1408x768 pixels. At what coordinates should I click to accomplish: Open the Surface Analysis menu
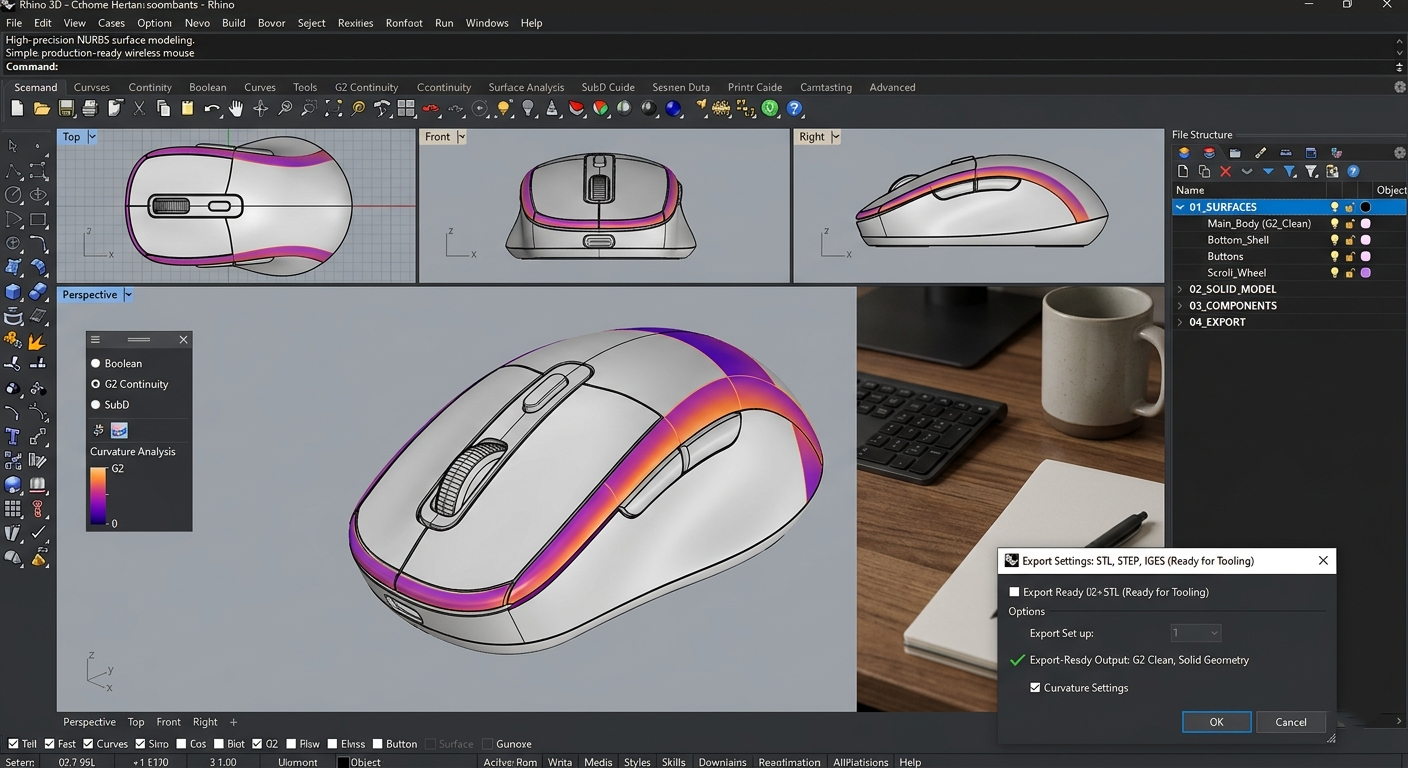click(x=527, y=87)
